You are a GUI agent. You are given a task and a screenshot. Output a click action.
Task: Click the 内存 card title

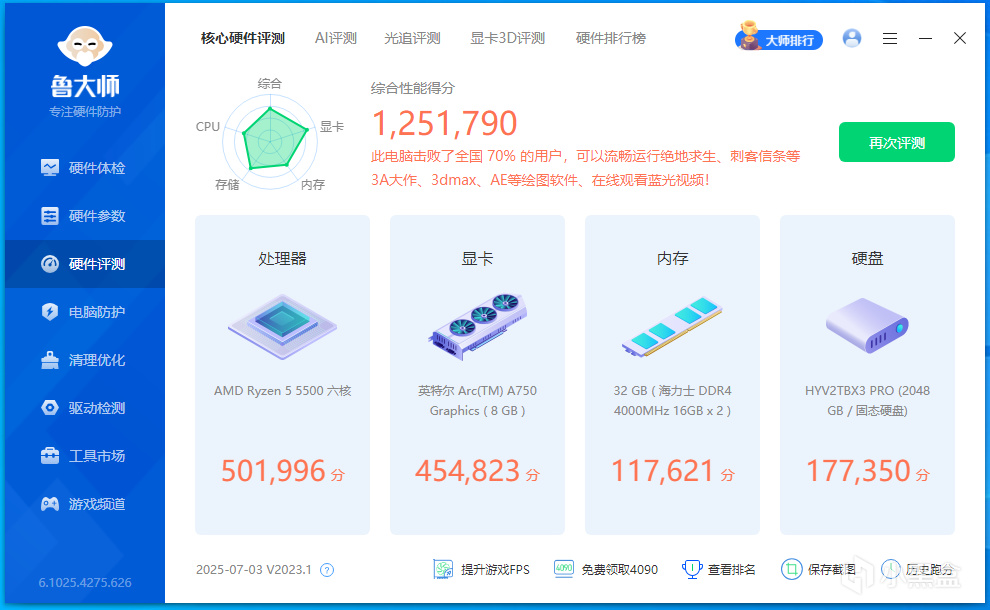point(672,258)
